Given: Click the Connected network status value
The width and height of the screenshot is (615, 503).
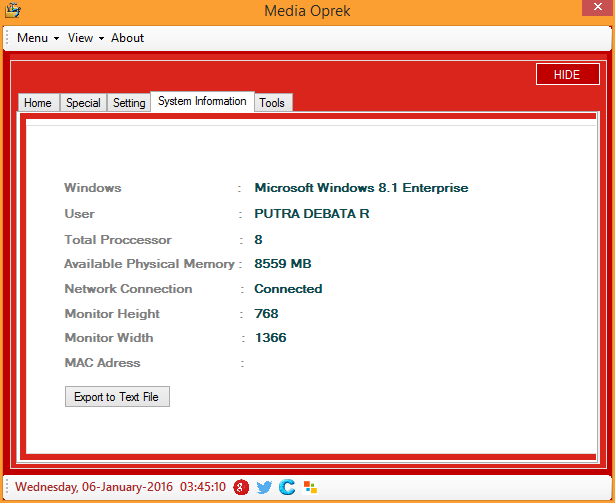Looking at the screenshot, I should (x=288, y=289).
